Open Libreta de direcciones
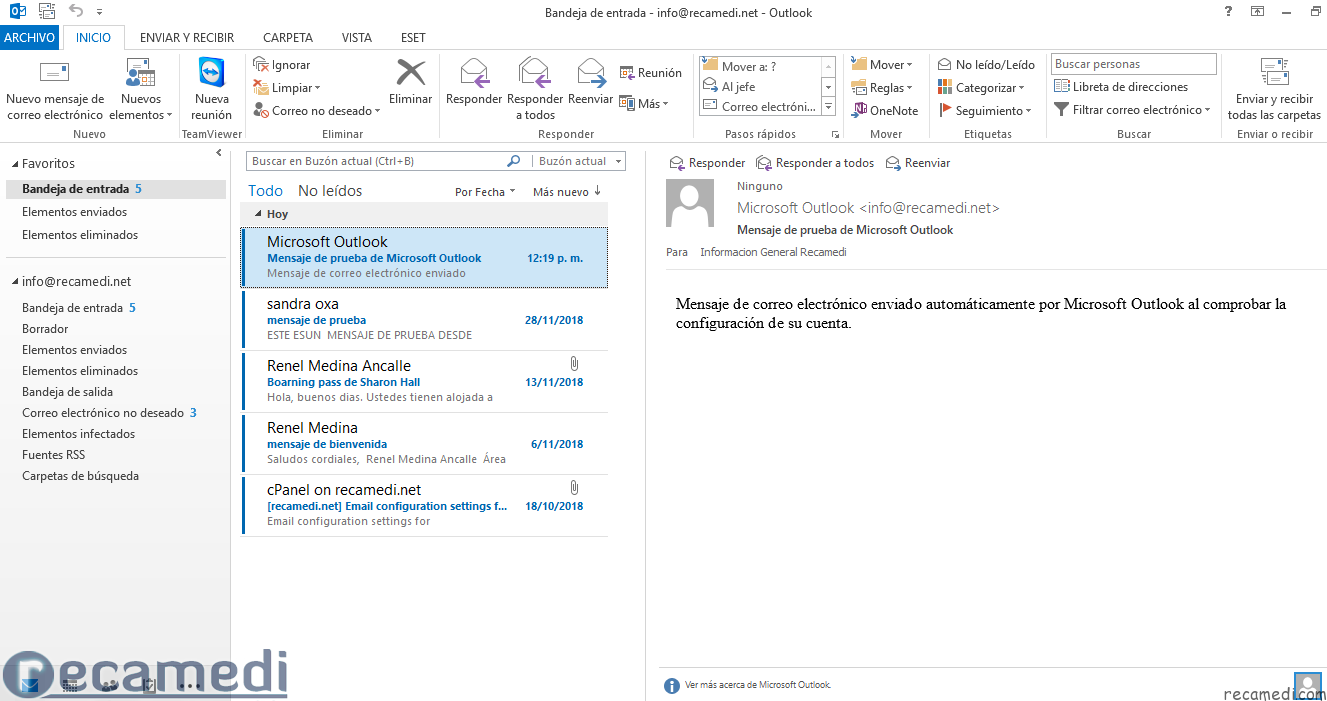Screen dimensions: 1327x701 1121,87
